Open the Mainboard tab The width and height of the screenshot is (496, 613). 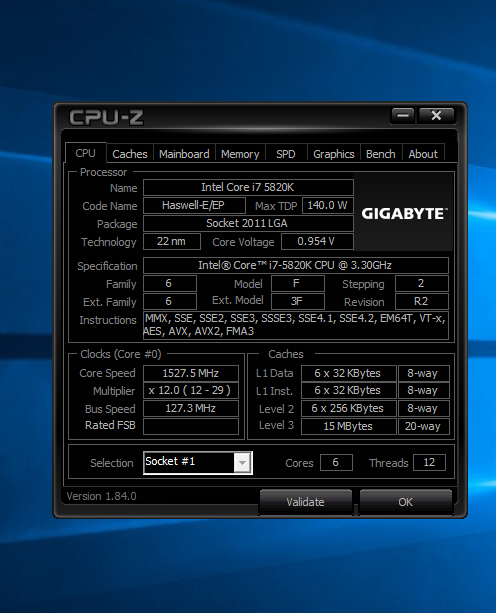pos(184,154)
